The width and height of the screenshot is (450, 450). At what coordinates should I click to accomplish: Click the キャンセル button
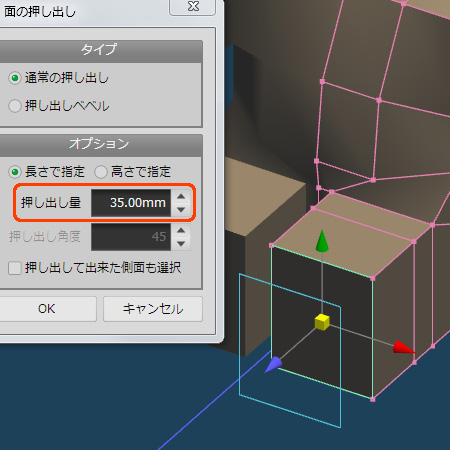coord(153,309)
